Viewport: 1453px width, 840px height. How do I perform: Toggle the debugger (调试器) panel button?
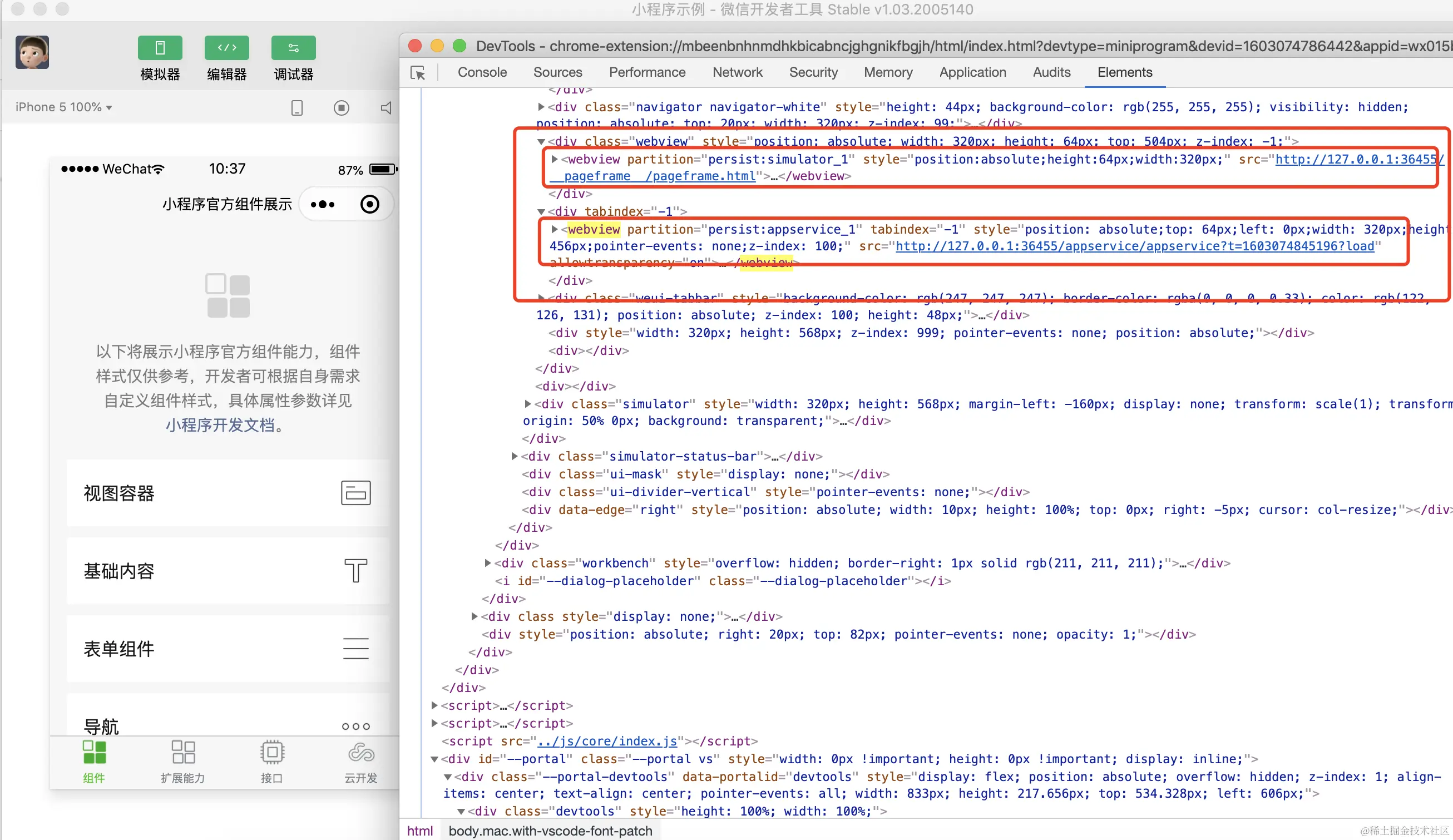click(x=294, y=48)
